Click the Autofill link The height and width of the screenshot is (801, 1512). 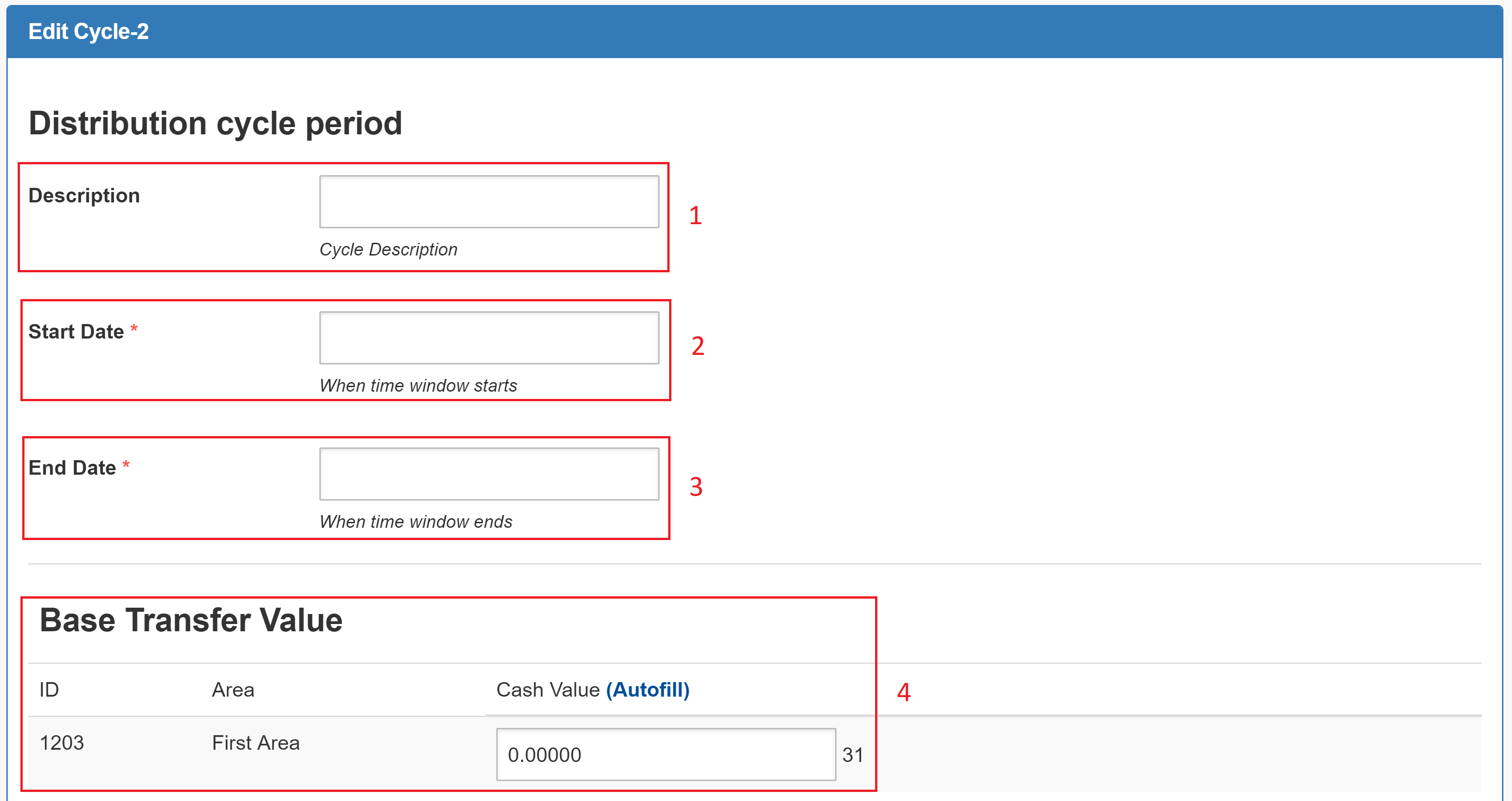coord(647,689)
